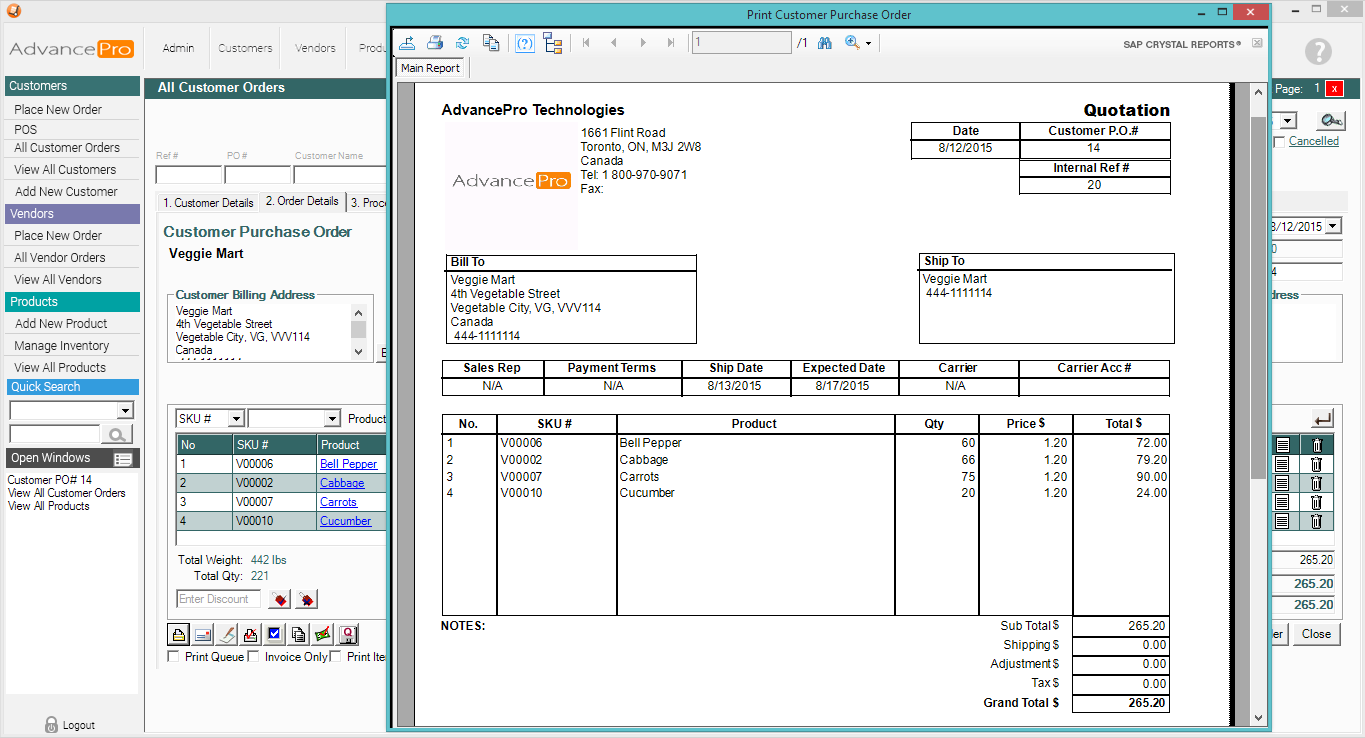Click the apply discount tag icon
Viewport: 1365px width, 738px height.
280,599
